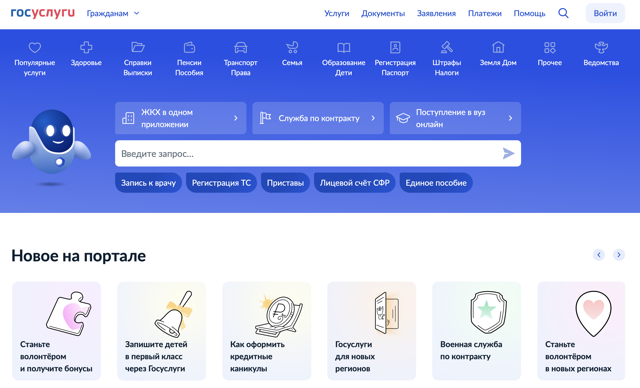
Task: Click the send arrow in the query field
Action: point(508,153)
